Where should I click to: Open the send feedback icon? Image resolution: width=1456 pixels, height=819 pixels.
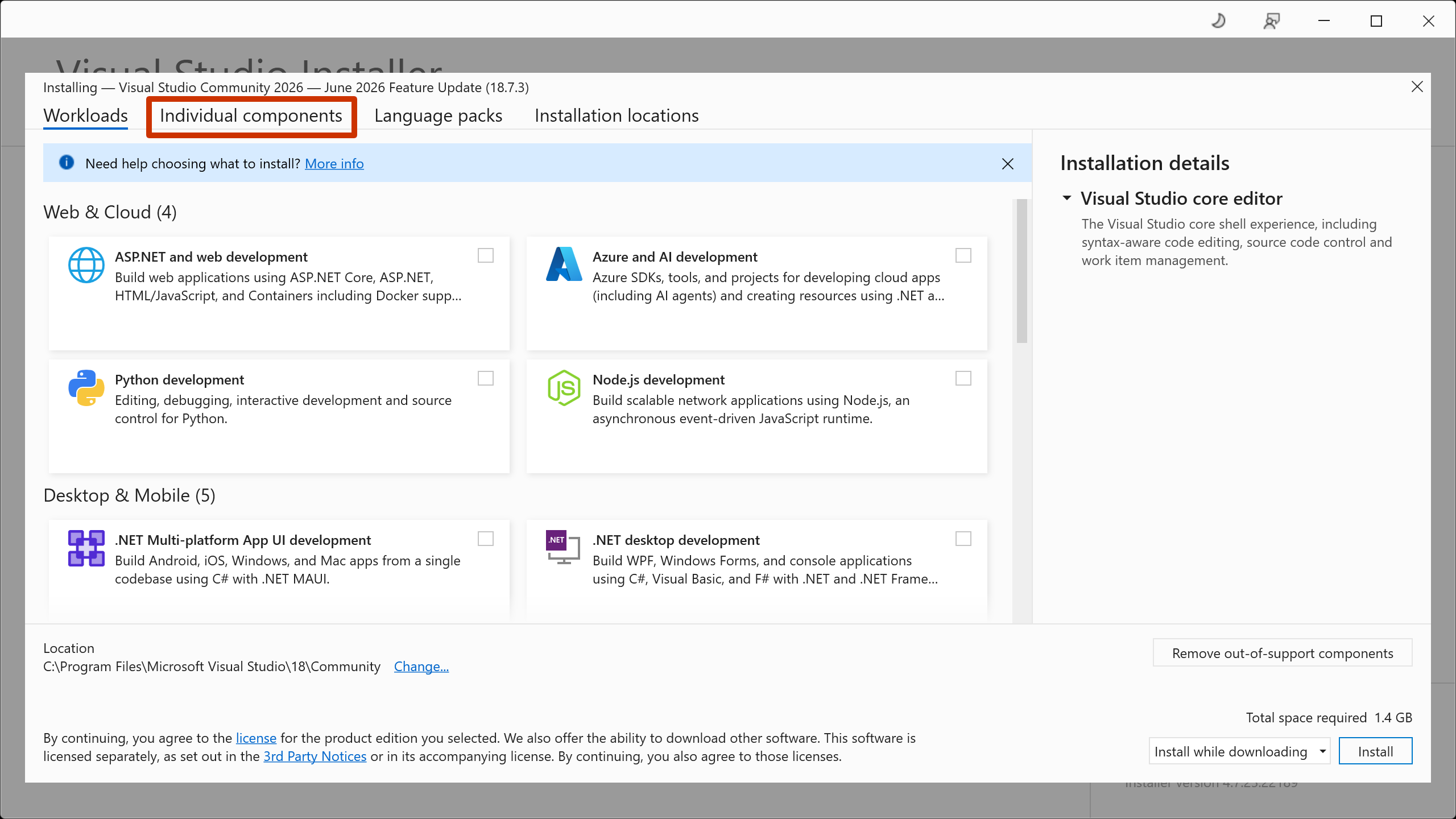click(1272, 21)
